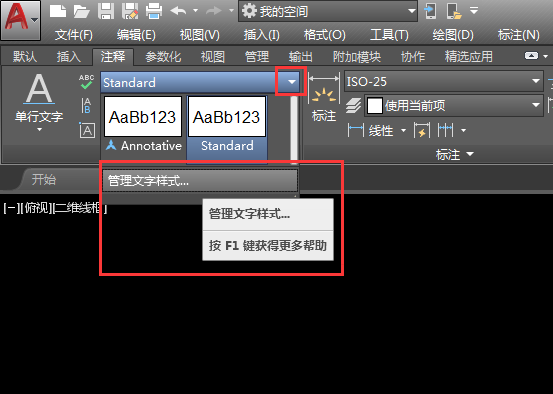
Task: Click the Redo arrow icon
Action: (214, 11)
